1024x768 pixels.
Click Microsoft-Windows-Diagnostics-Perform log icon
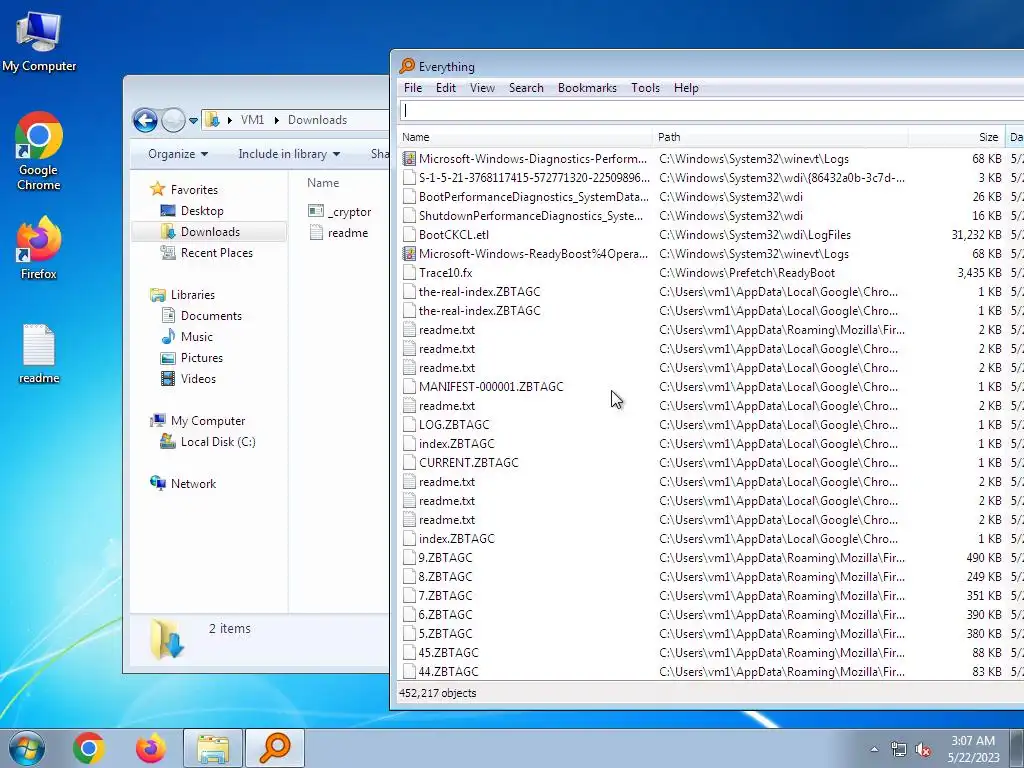point(409,159)
